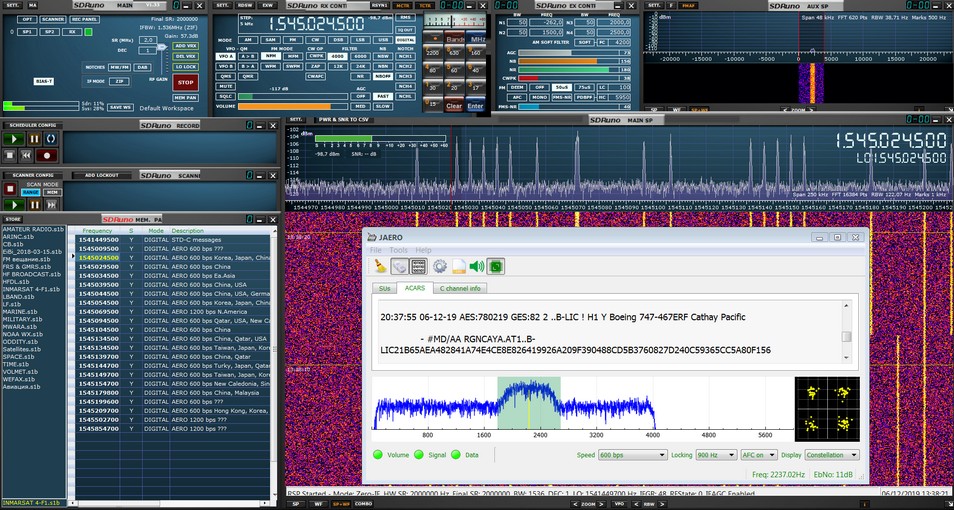Click the MHz keypad button
The width and height of the screenshot is (954, 510).
click(476, 38)
